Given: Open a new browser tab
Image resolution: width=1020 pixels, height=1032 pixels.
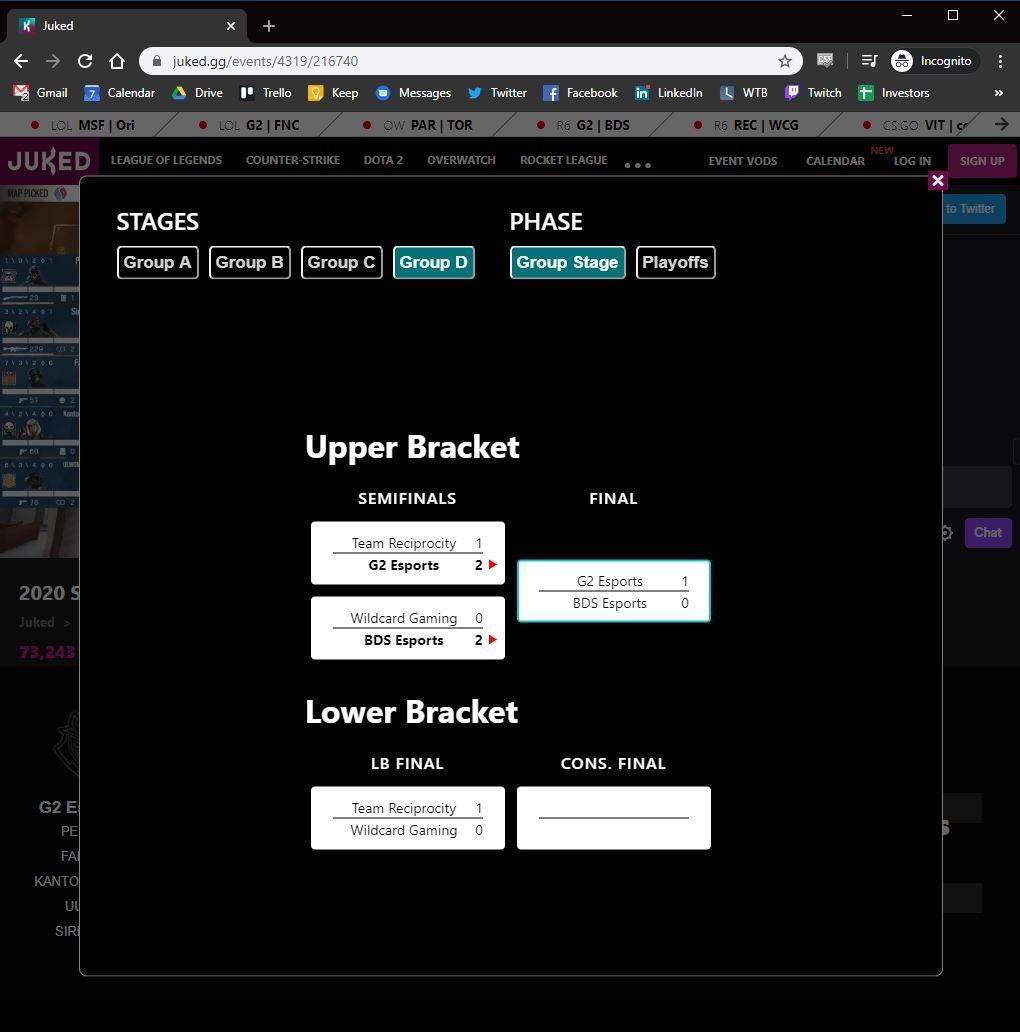Looking at the screenshot, I should (x=268, y=26).
